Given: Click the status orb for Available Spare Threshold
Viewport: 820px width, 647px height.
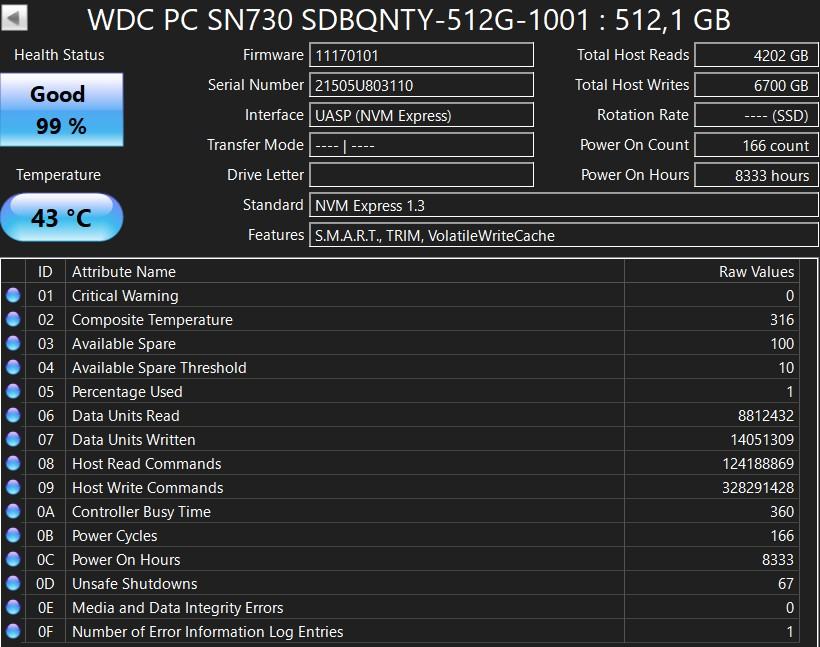Looking at the screenshot, I should [x=13, y=368].
